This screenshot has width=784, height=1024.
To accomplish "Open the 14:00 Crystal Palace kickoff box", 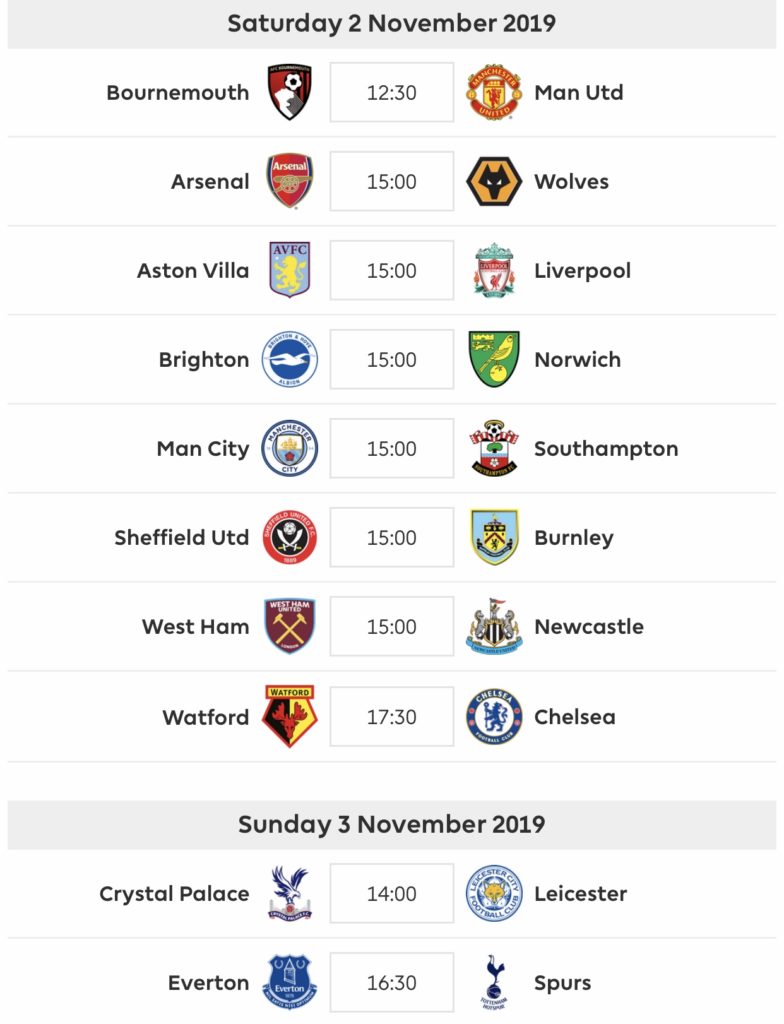I will (392, 893).
